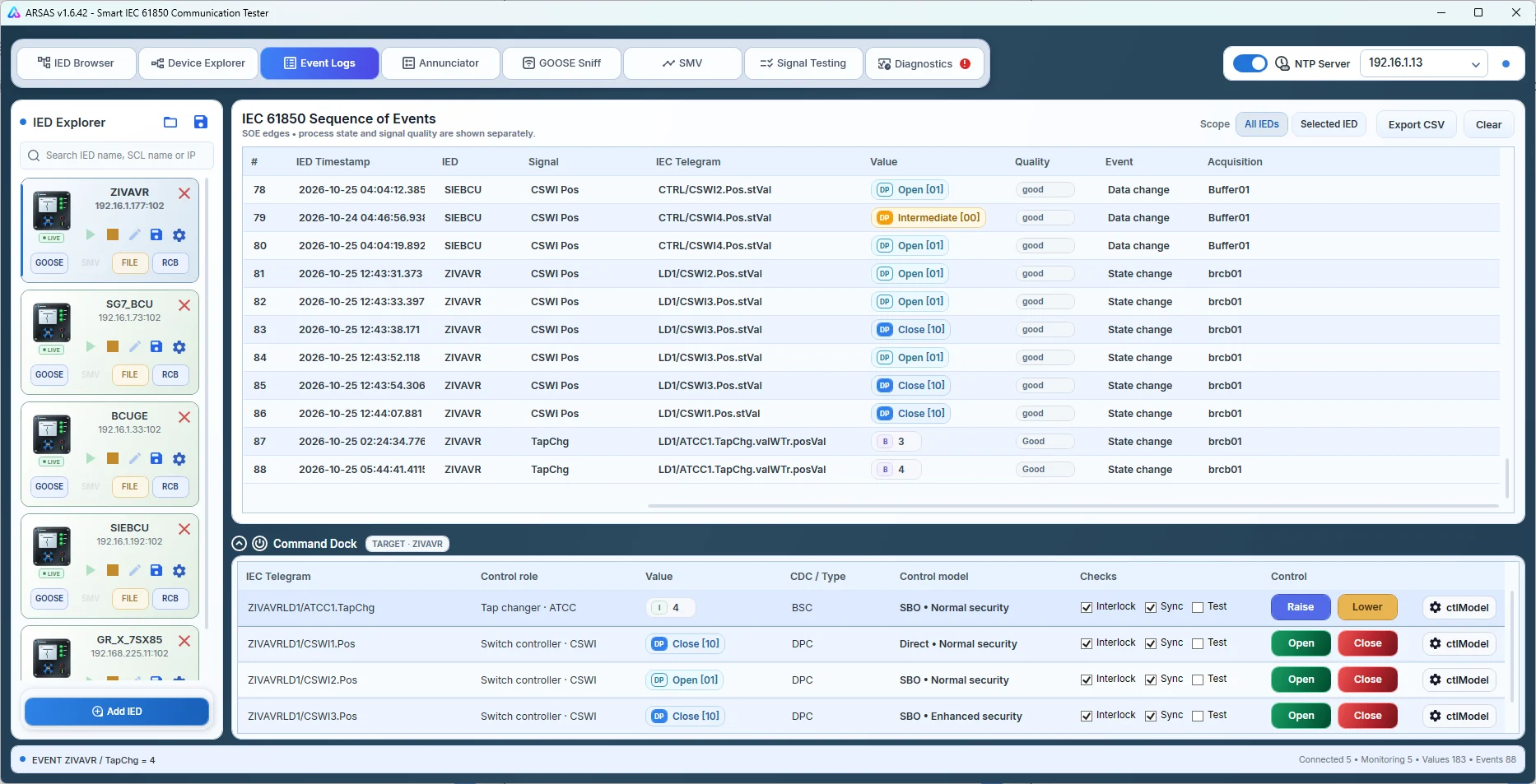Click Export CSV button
The image size is (1536, 784).
pos(1416,125)
